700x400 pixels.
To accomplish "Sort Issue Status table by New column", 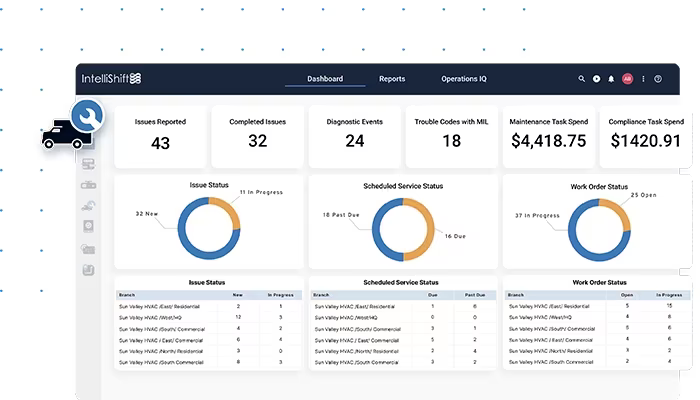I will [x=238, y=295].
